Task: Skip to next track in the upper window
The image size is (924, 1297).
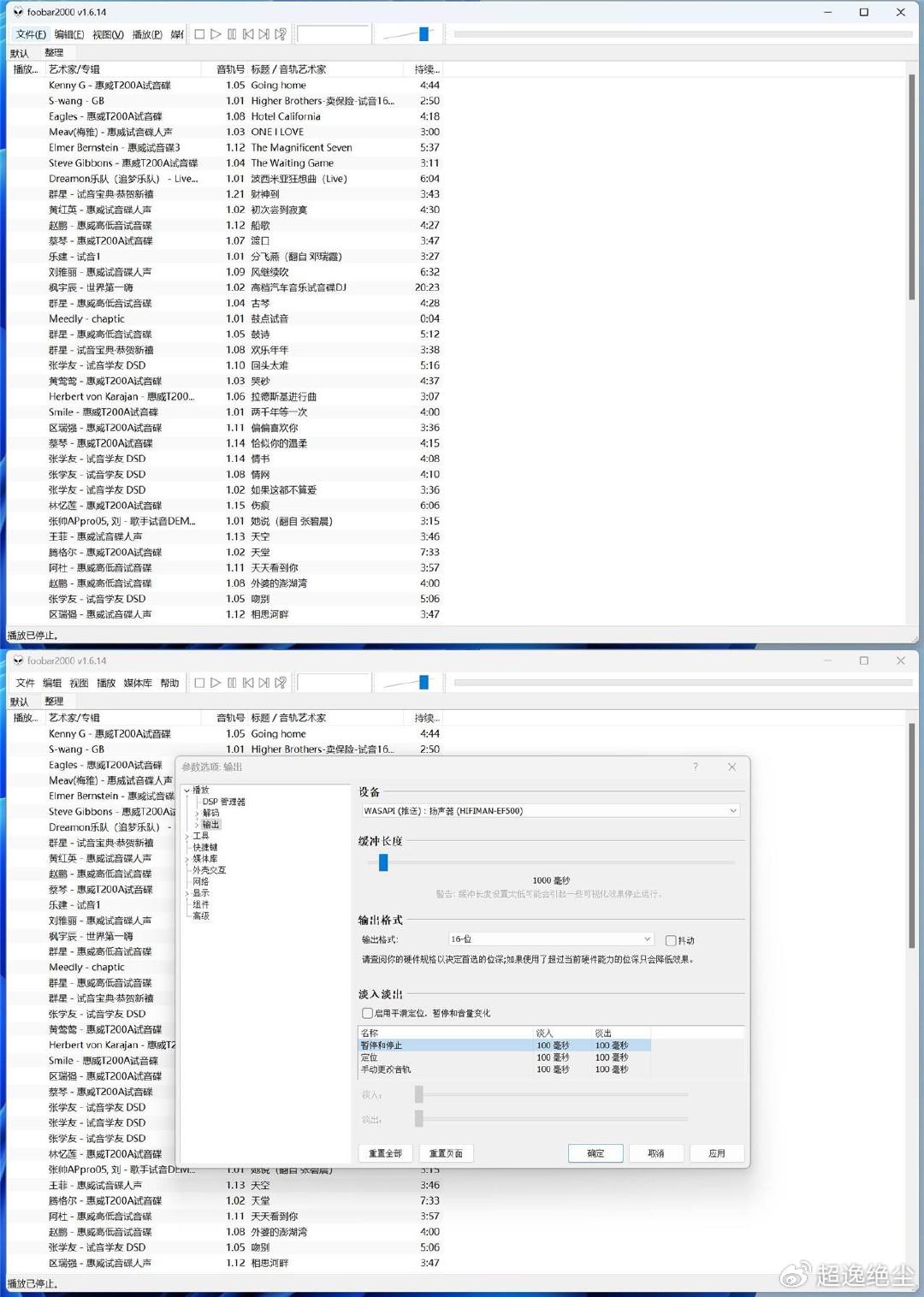Action: point(264,34)
